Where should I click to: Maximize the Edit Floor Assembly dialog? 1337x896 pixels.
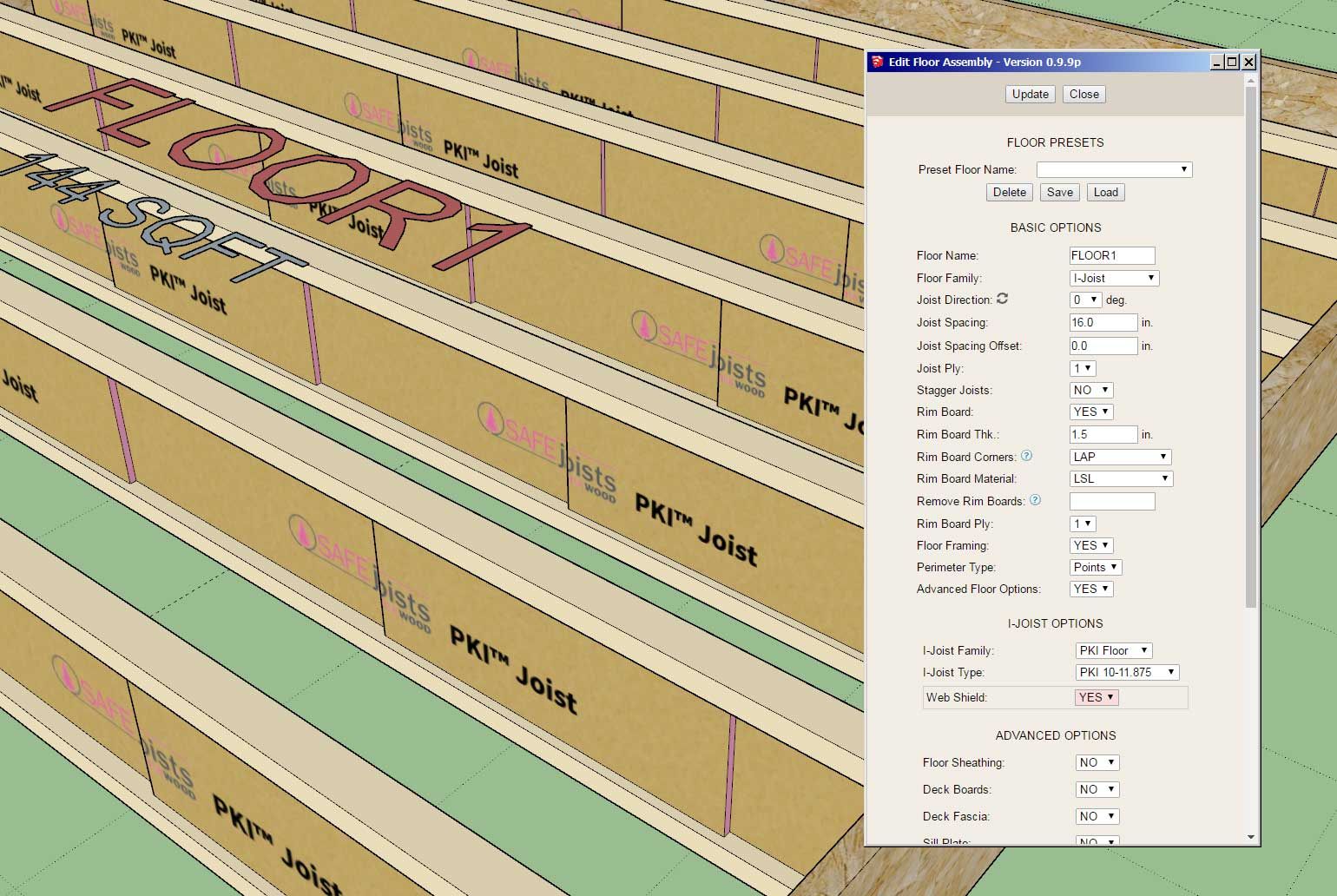coord(1232,62)
